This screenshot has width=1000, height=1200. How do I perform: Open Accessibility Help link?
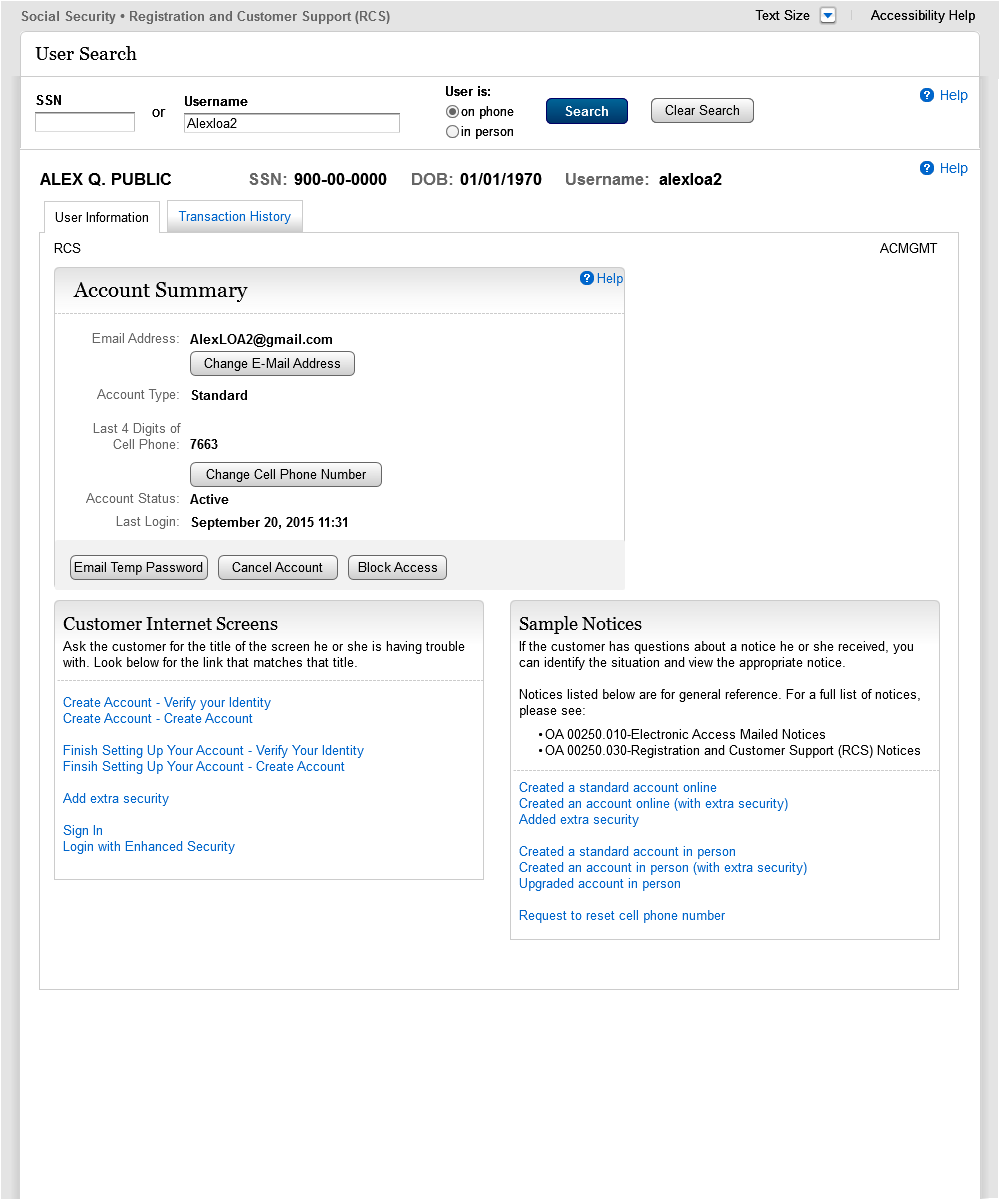923,15
